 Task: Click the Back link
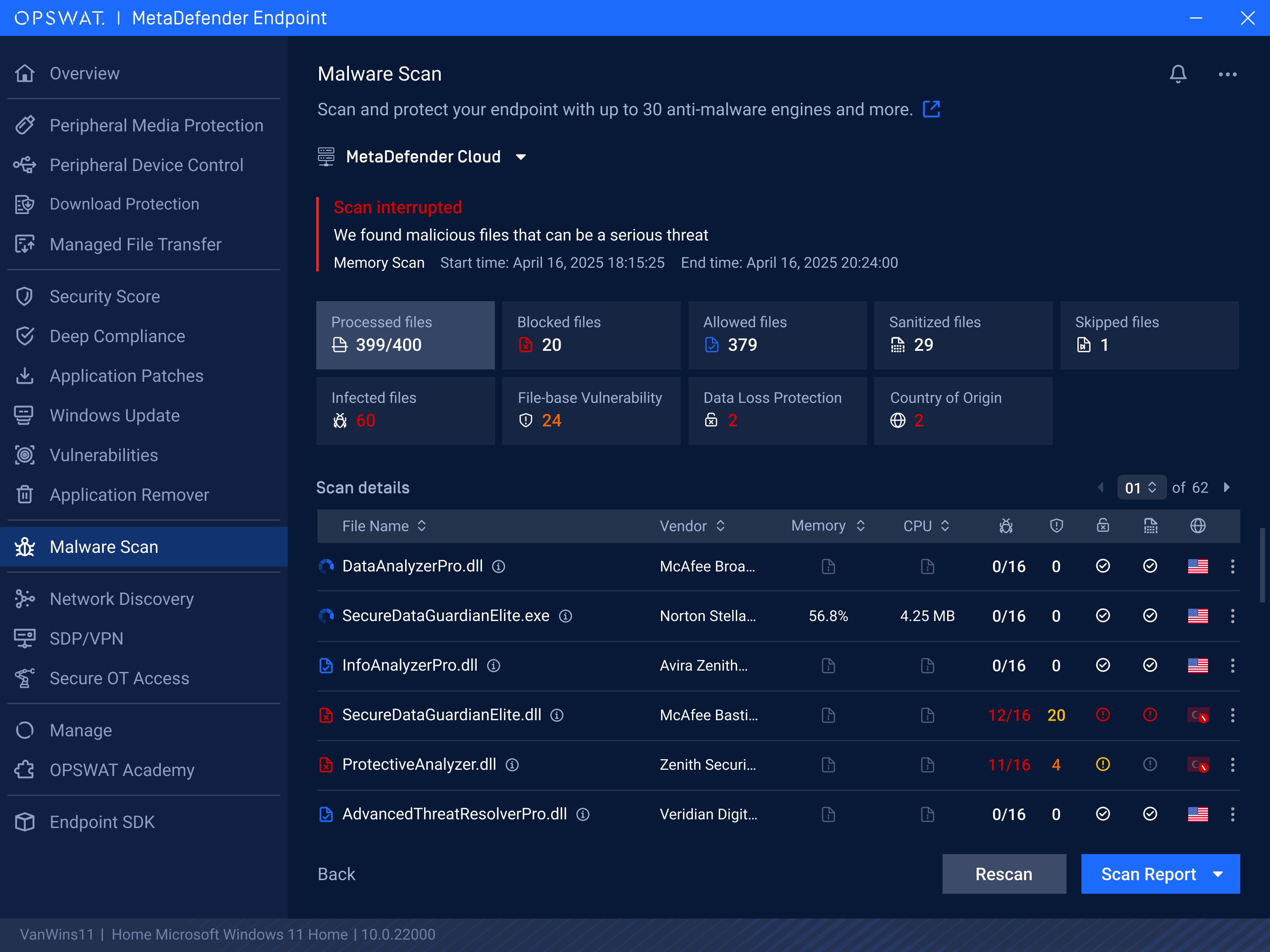point(337,875)
